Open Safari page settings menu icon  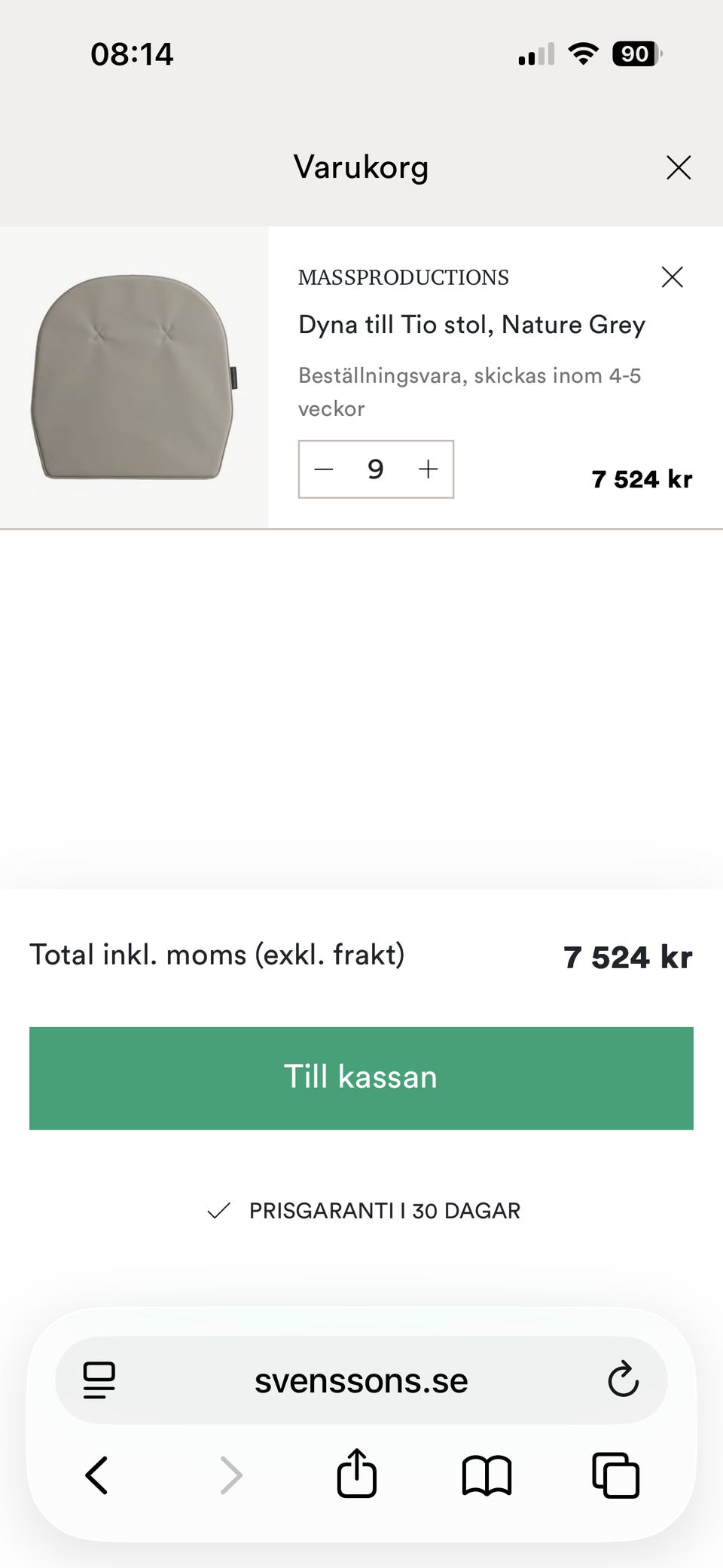[99, 1380]
